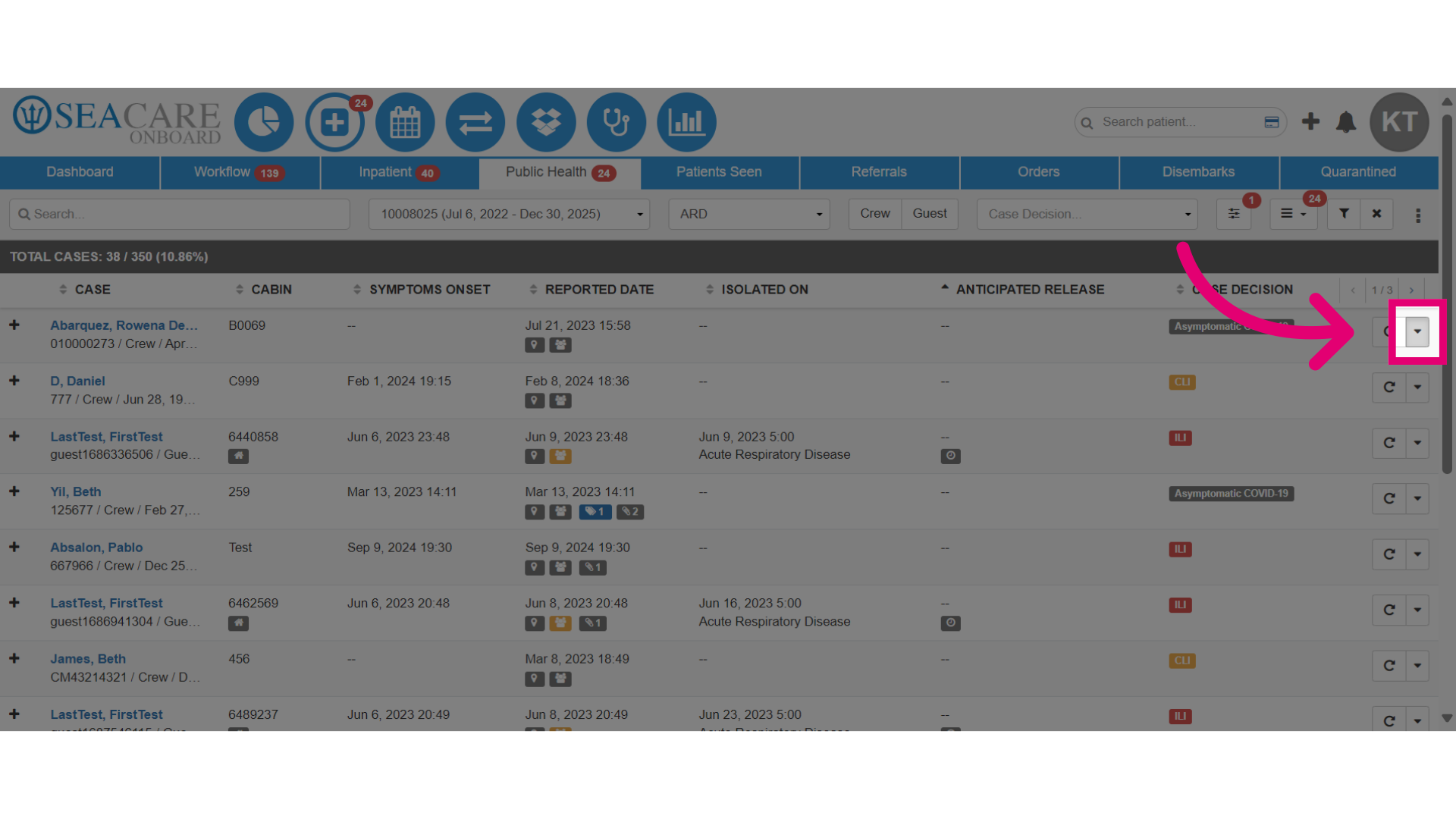This screenshot has height=819, width=1456.
Task: Toggle the Guest filter button
Action: 930,214
